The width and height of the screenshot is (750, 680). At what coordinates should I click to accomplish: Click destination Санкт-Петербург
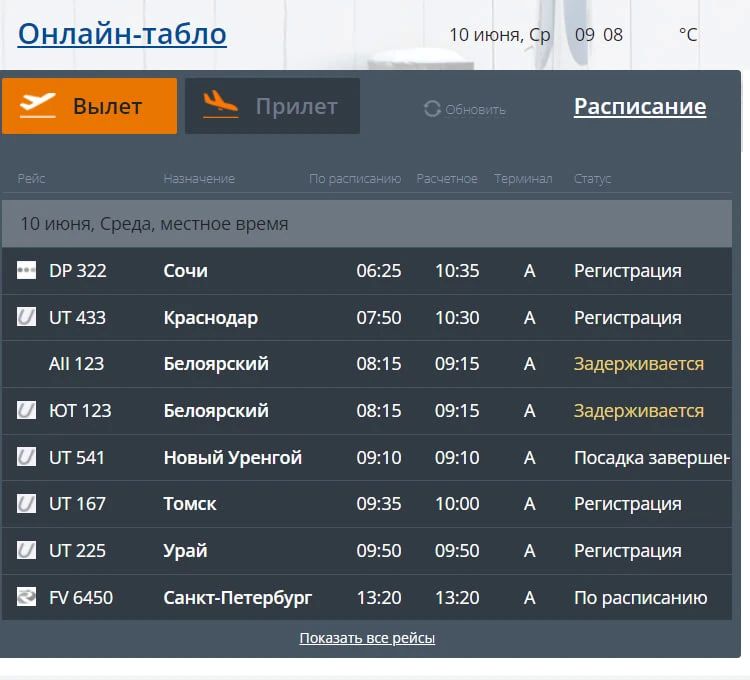237,598
